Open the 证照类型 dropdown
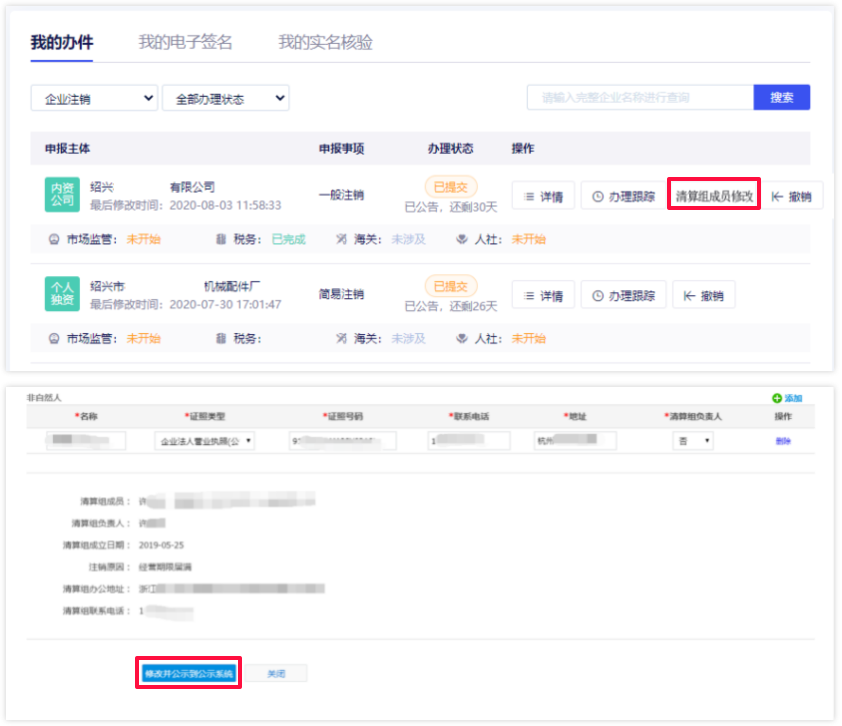The height and width of the screenshot is (726, 842). [205, 441]
